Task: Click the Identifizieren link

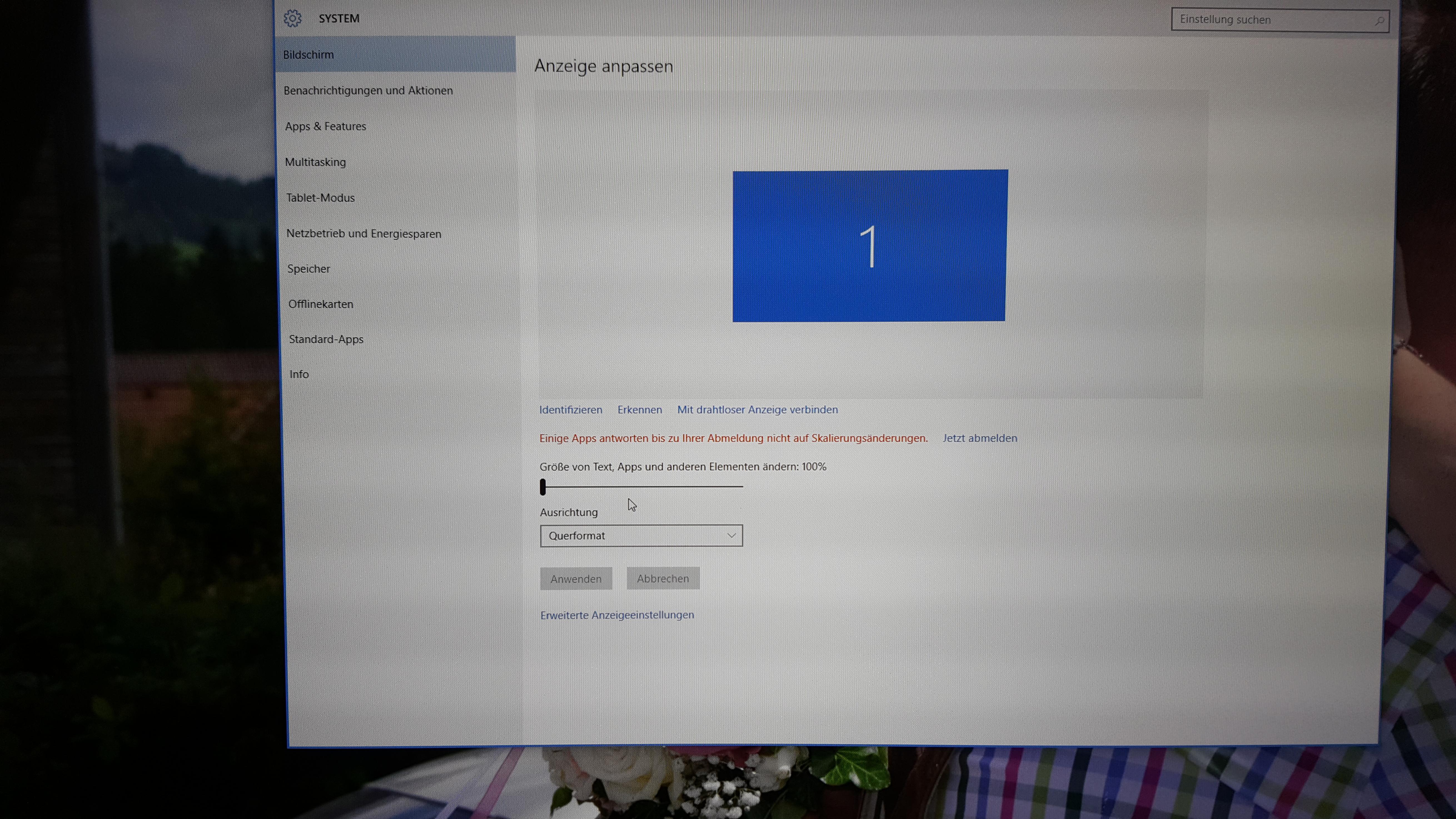Action: click(x=570, y=410)
